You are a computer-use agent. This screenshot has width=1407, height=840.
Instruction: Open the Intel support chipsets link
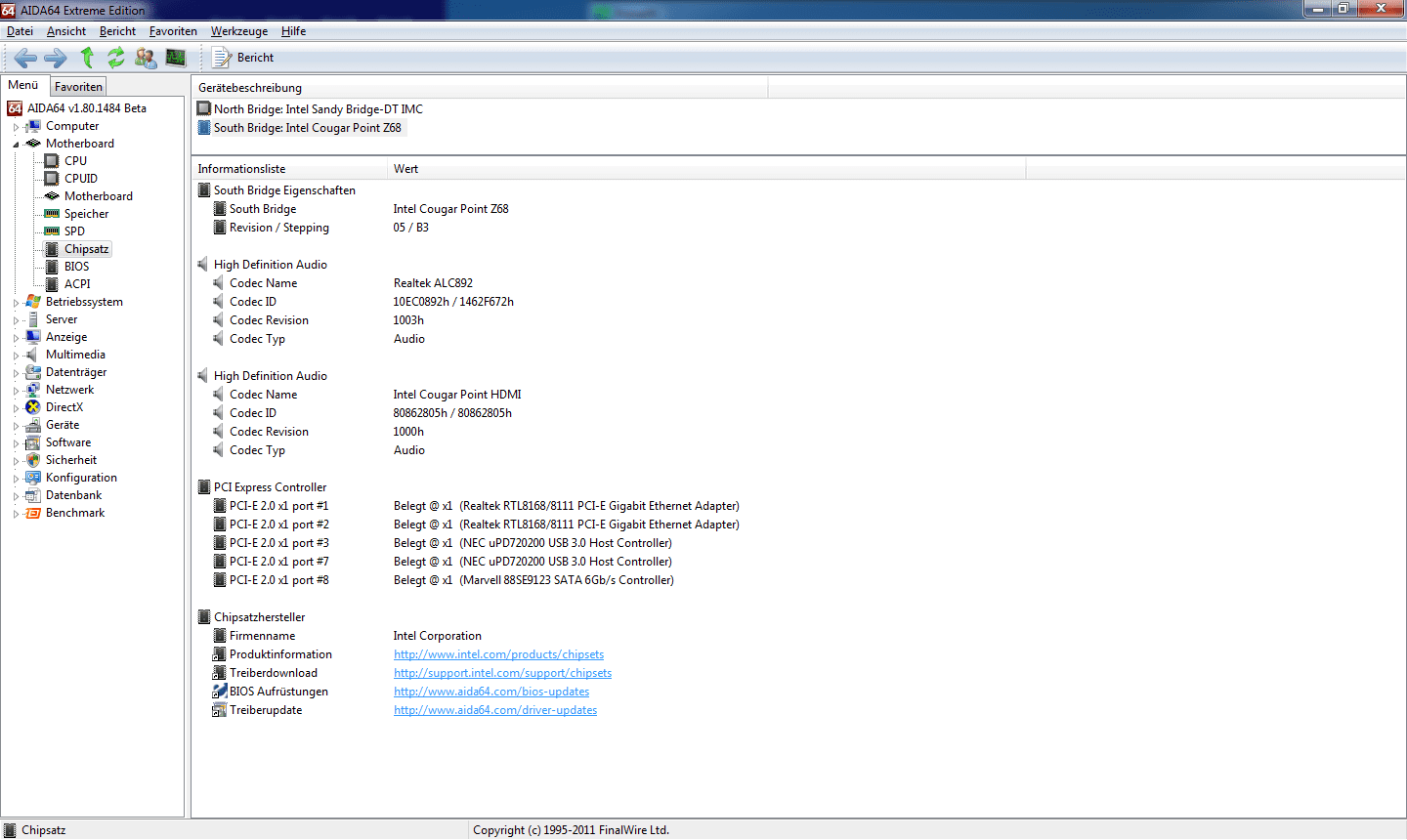point(502,673)
